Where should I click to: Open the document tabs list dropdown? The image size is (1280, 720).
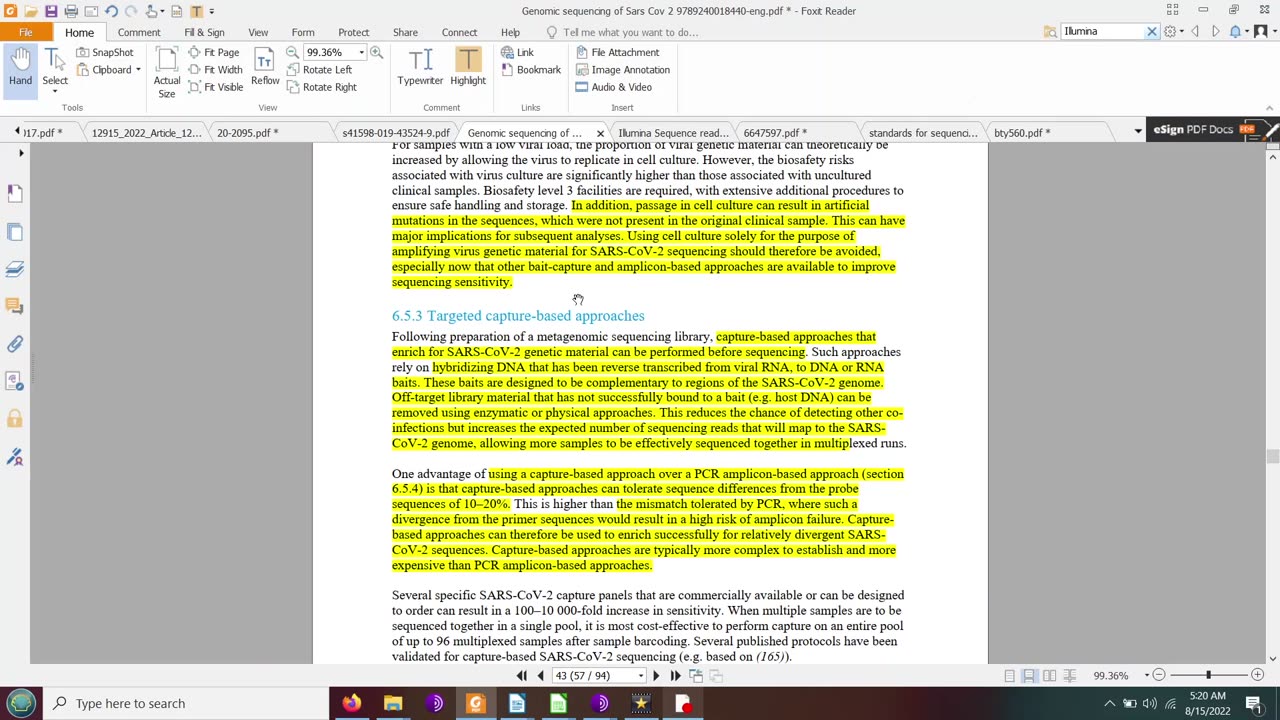(x=1137, y=132)
